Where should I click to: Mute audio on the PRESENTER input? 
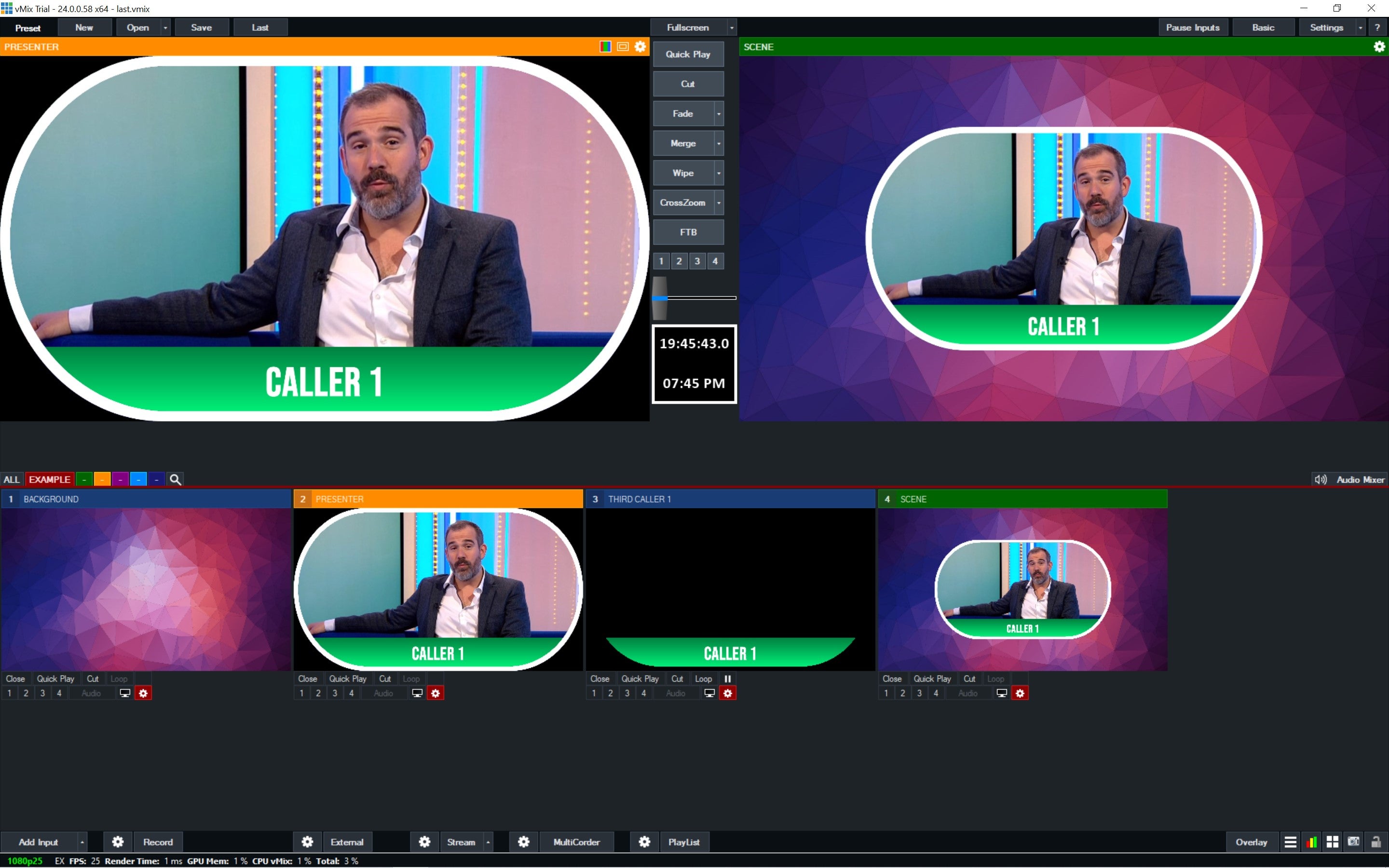383,693
